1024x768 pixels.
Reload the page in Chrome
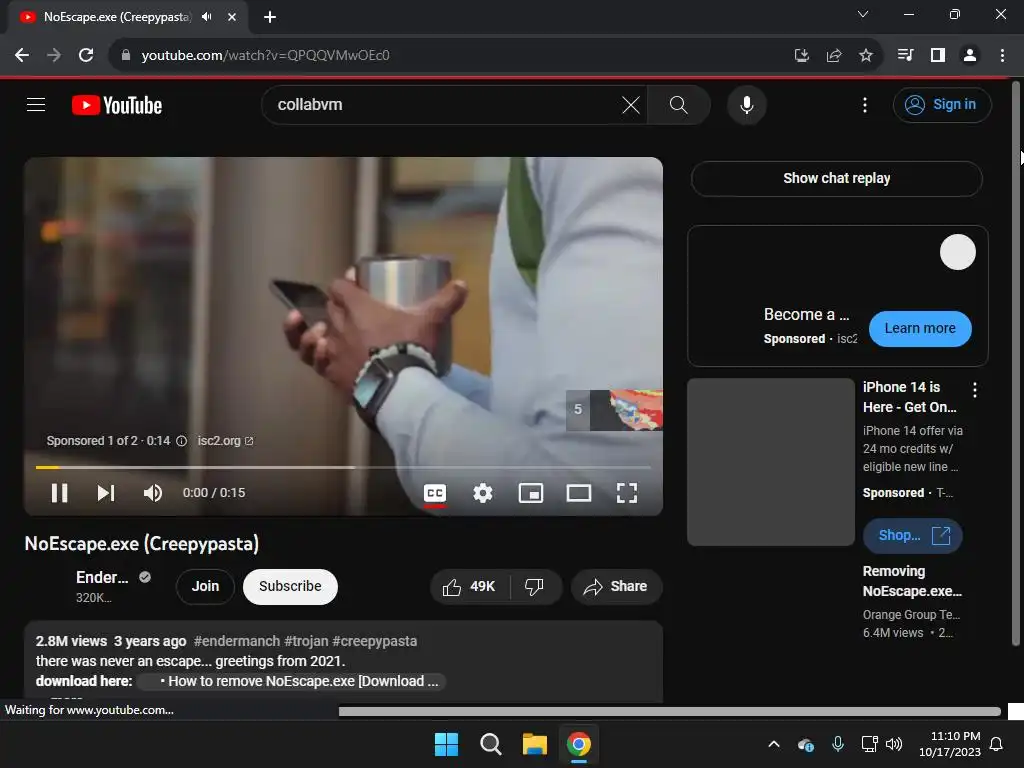click(x=86, y=56)
